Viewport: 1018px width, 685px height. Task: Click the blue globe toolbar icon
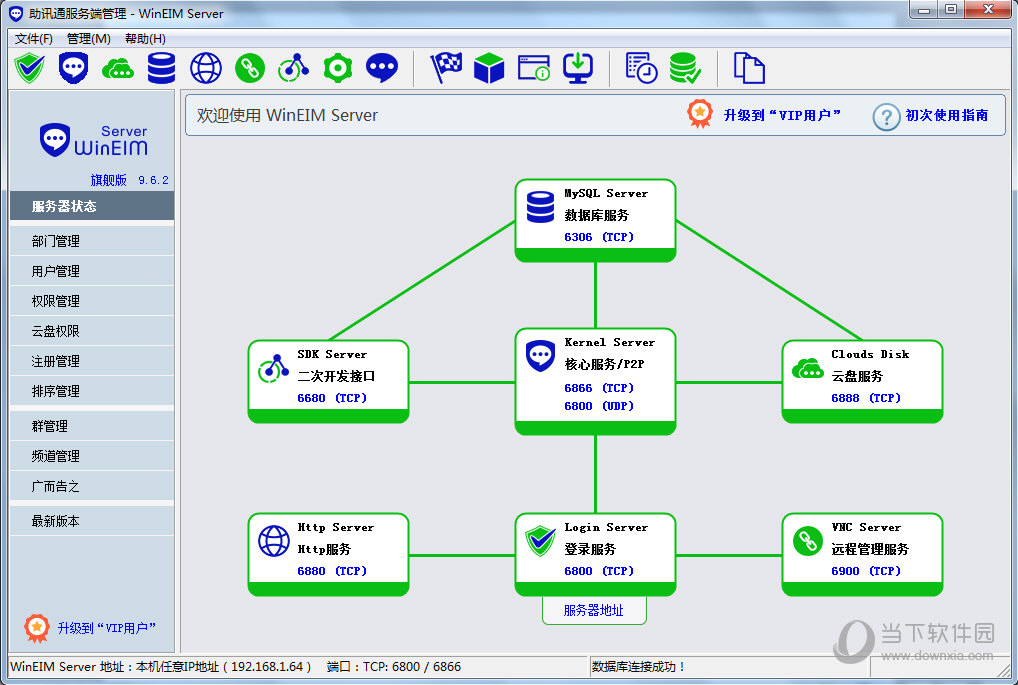tap(206, 68)
